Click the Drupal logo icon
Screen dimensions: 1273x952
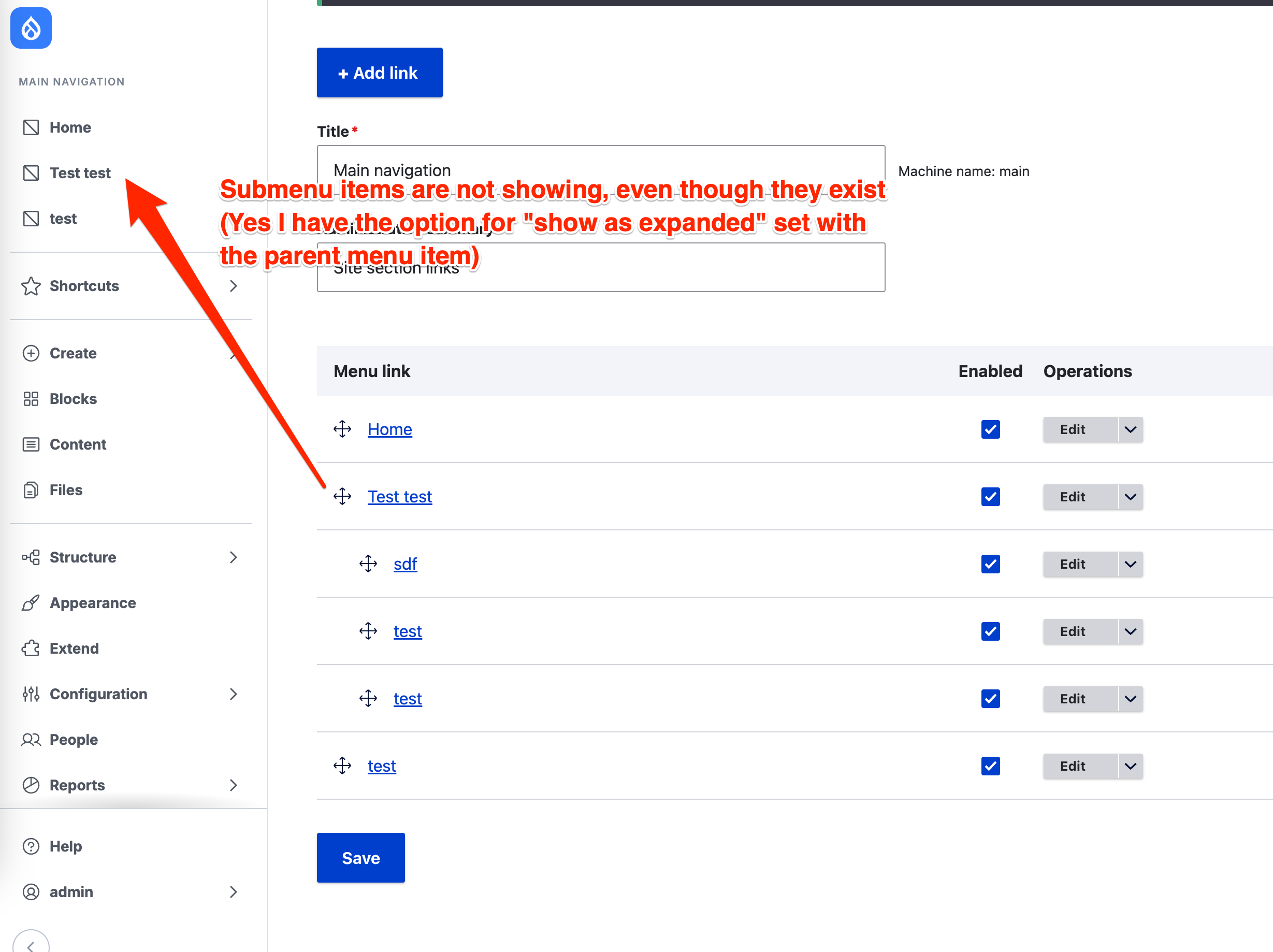tap(31, 27)
